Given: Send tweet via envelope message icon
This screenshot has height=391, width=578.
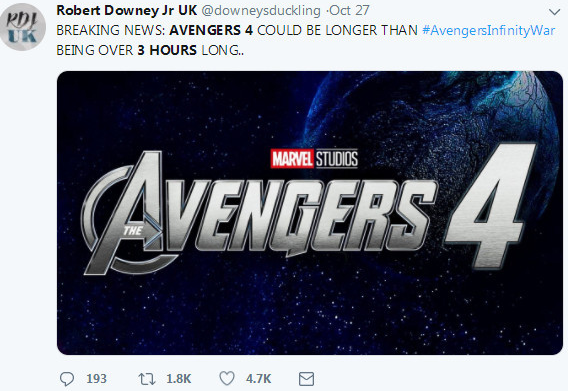Looking at the screenshot, I should pyautogui.click(x=306, y=379).
